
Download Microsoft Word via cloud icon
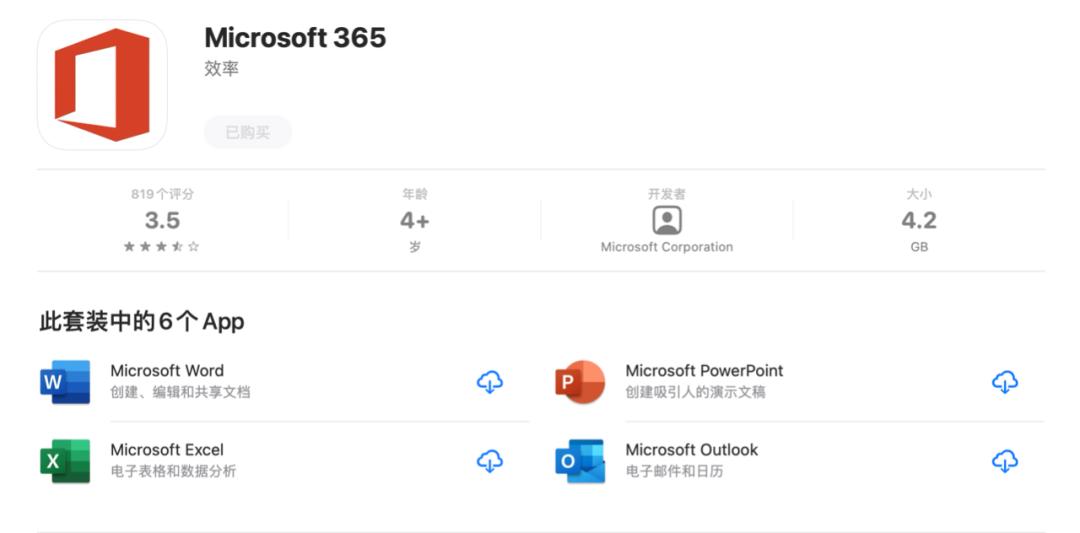(x=490, y=382)
